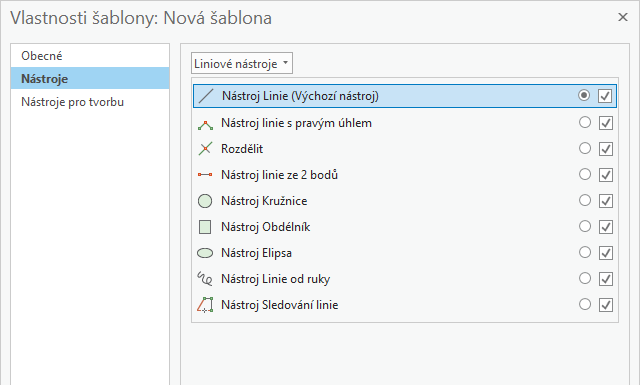This screenshot has width=640, height=385.
Task: Click 'Nástroj Linie (Výchozí nástroj)' label
Action: click(x=300, y=96)
